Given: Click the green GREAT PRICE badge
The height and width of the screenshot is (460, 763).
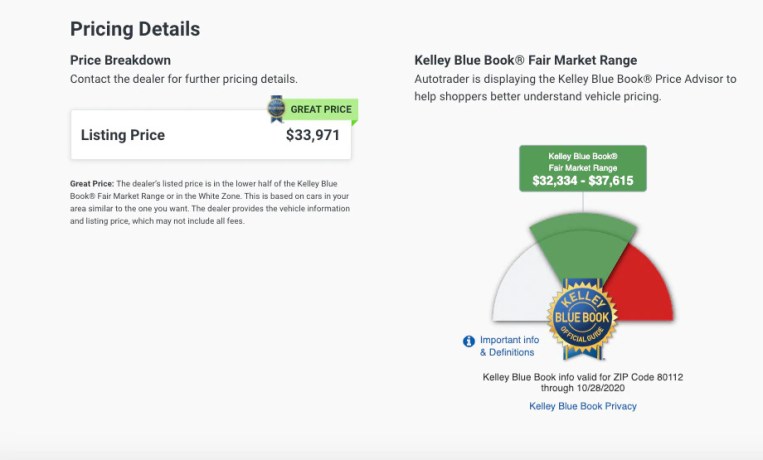Looking at the screenshot, I should coord(320,109).
